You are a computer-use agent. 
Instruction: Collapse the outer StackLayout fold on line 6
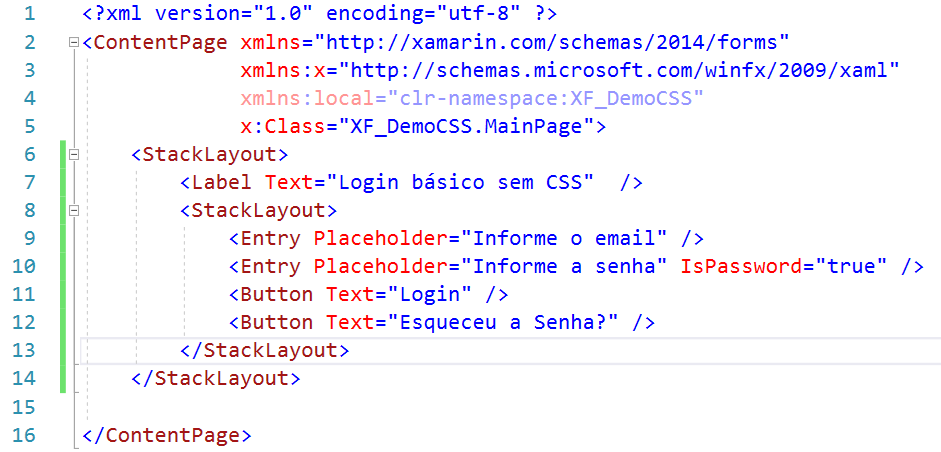click(x=74, y=155)
